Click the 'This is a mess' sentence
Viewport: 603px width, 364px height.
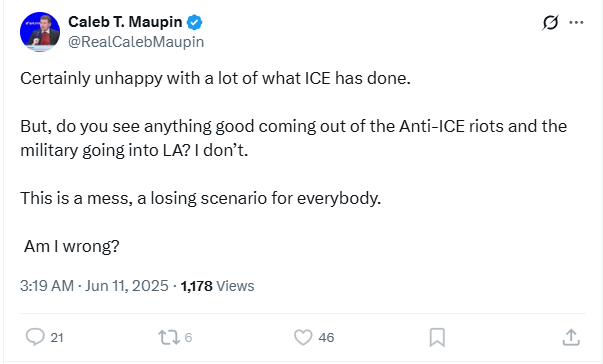200,198
